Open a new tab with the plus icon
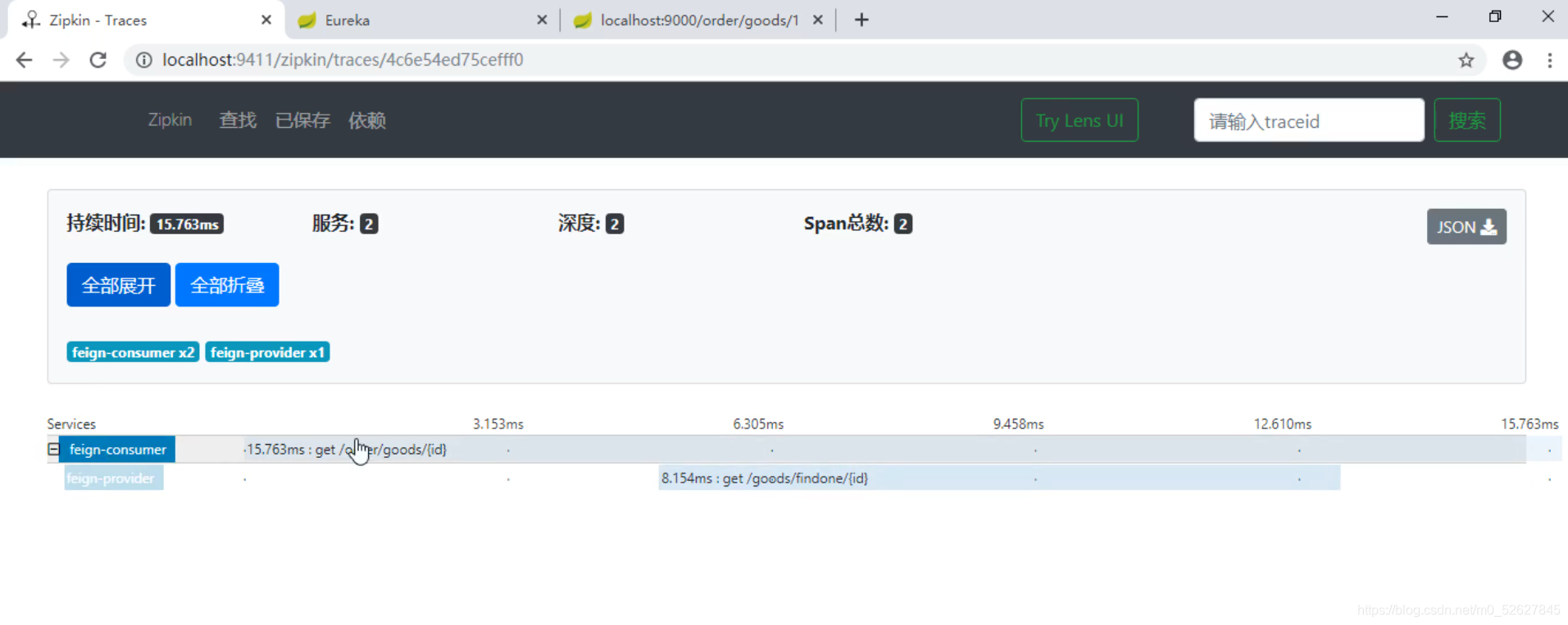 [861, 20]
